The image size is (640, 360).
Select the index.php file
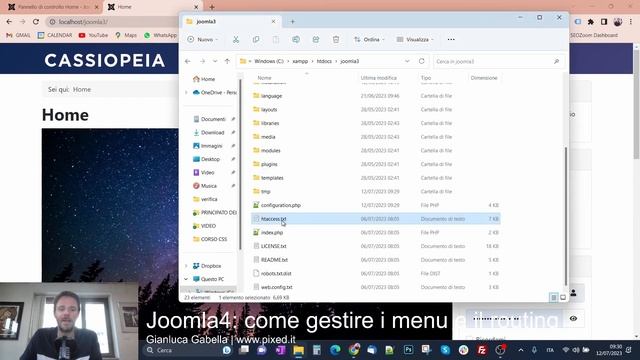376,233
